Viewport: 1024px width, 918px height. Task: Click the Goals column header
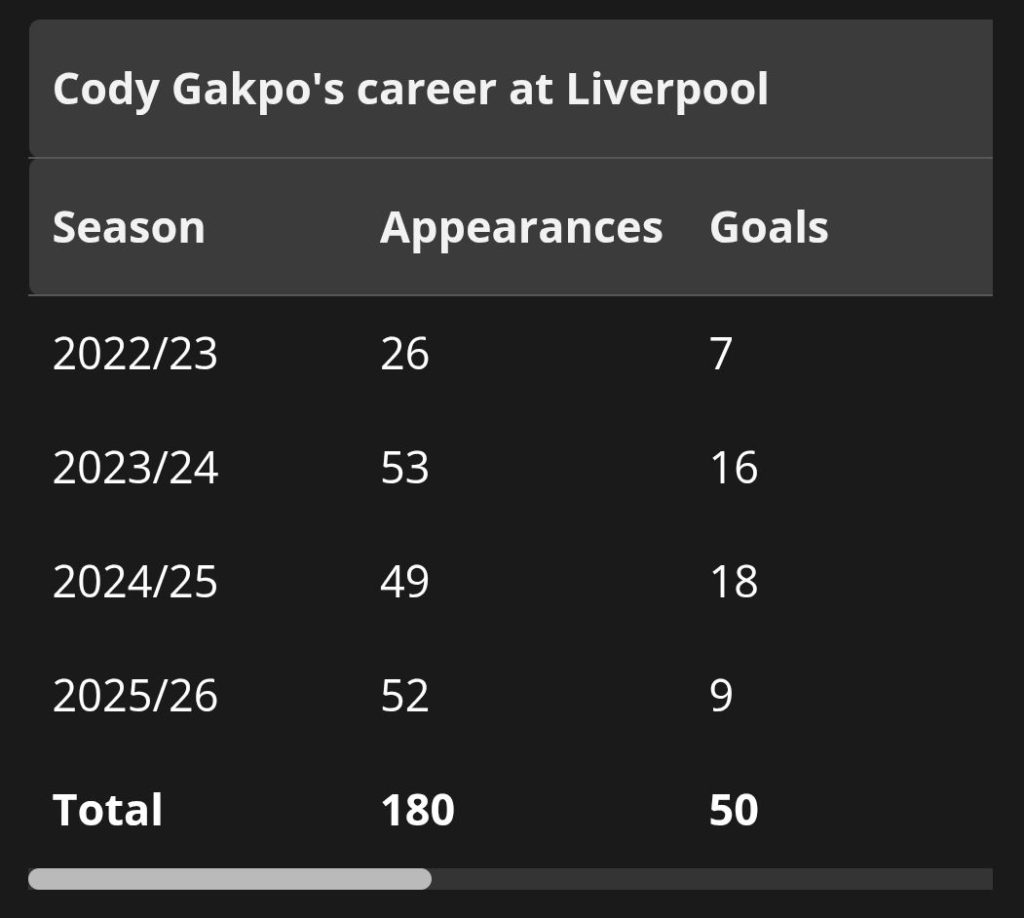769,227
